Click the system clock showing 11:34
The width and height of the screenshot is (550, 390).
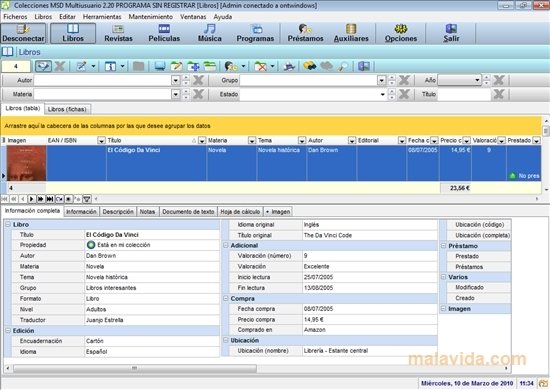[526, 383]
